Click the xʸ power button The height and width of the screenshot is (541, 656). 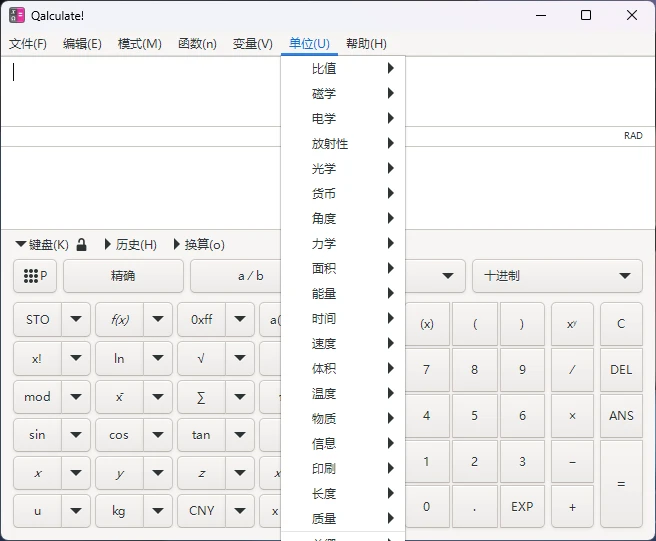(572, 324)
